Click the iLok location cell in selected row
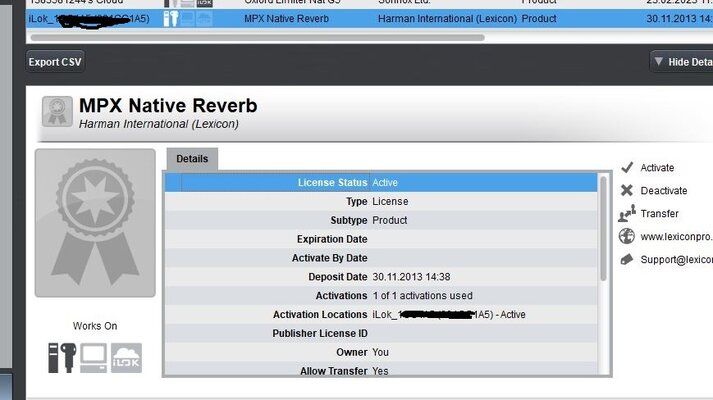Screen dimensions: 713x400 pyautogui.click(x=89, y=19)
